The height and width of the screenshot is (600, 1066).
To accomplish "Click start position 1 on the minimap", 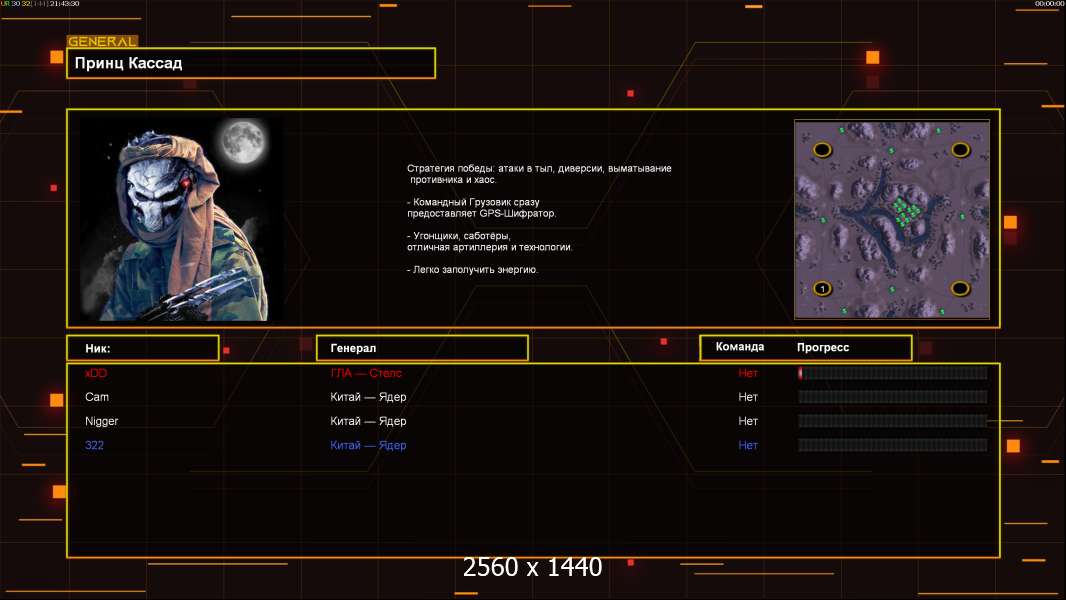I will pyautogui.click(x=822, y=289).
